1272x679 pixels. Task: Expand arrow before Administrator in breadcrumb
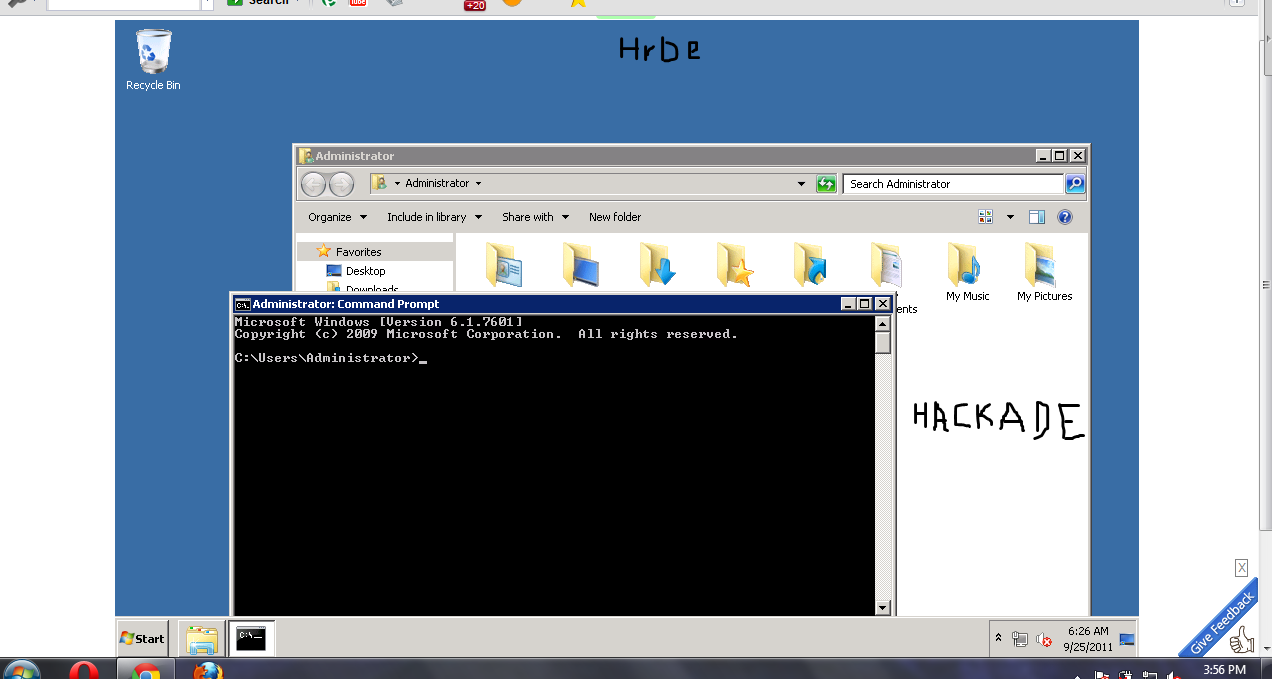pos(397,184)
